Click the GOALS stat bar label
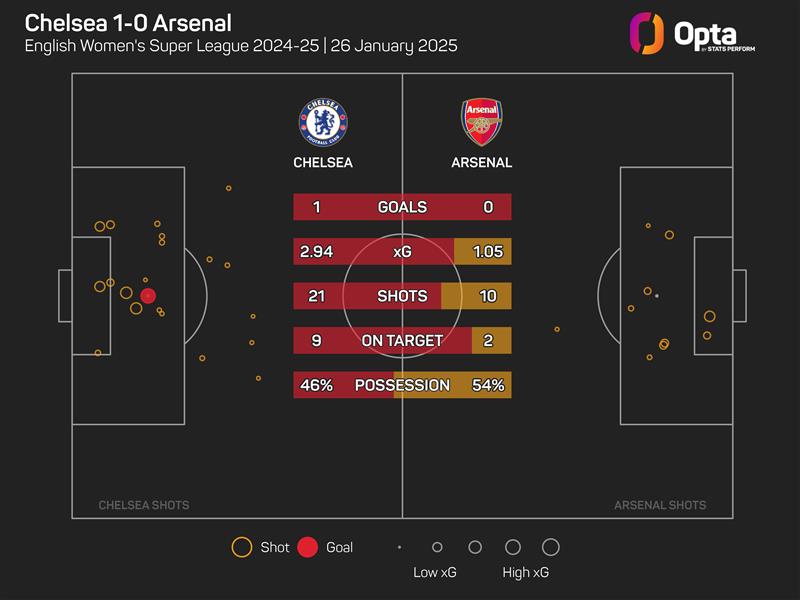Image resolution: width=800 pixels, height=600 pixels. 402,207
